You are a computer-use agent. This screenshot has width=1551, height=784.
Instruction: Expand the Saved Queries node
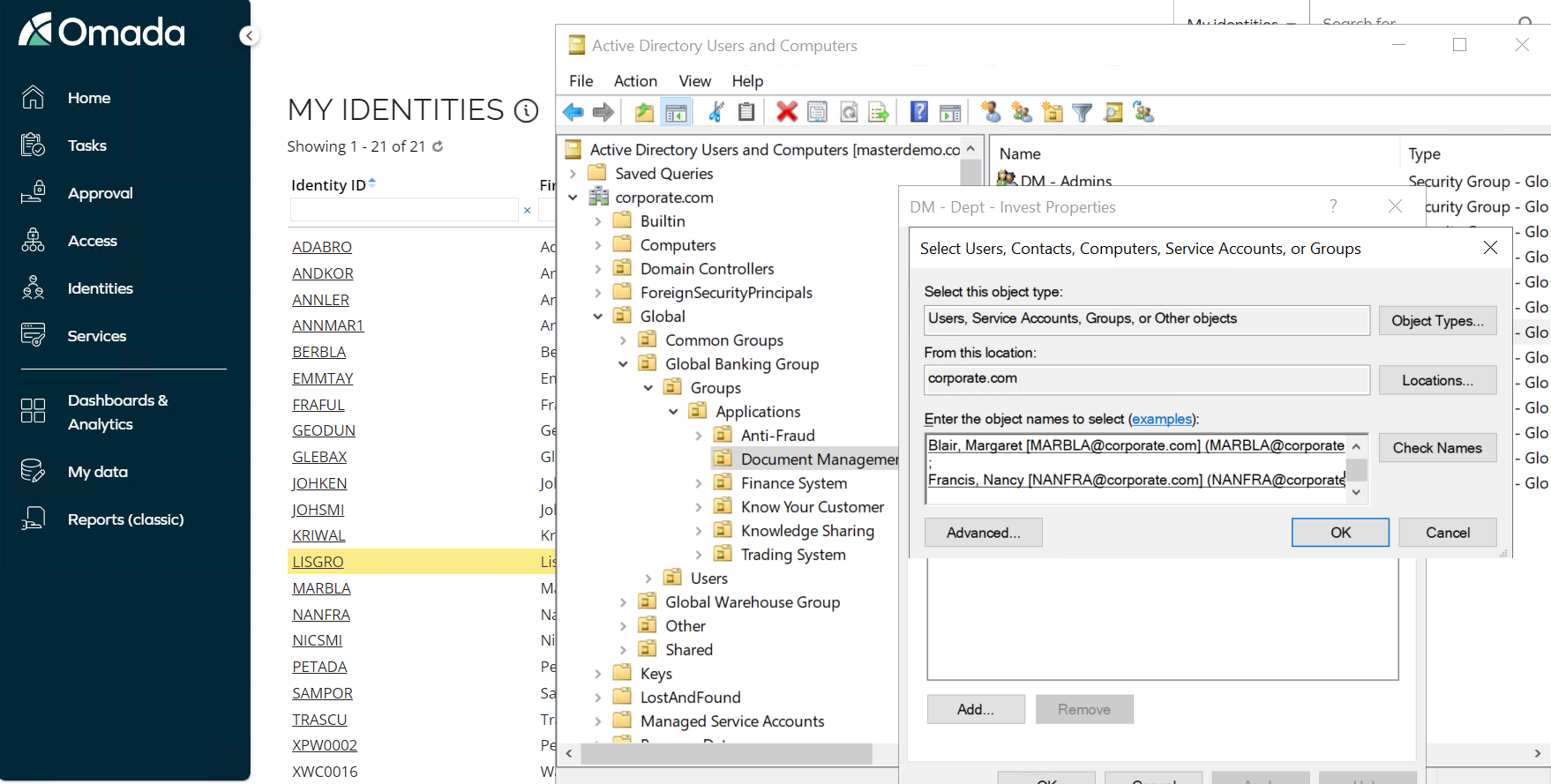(573, 174)
